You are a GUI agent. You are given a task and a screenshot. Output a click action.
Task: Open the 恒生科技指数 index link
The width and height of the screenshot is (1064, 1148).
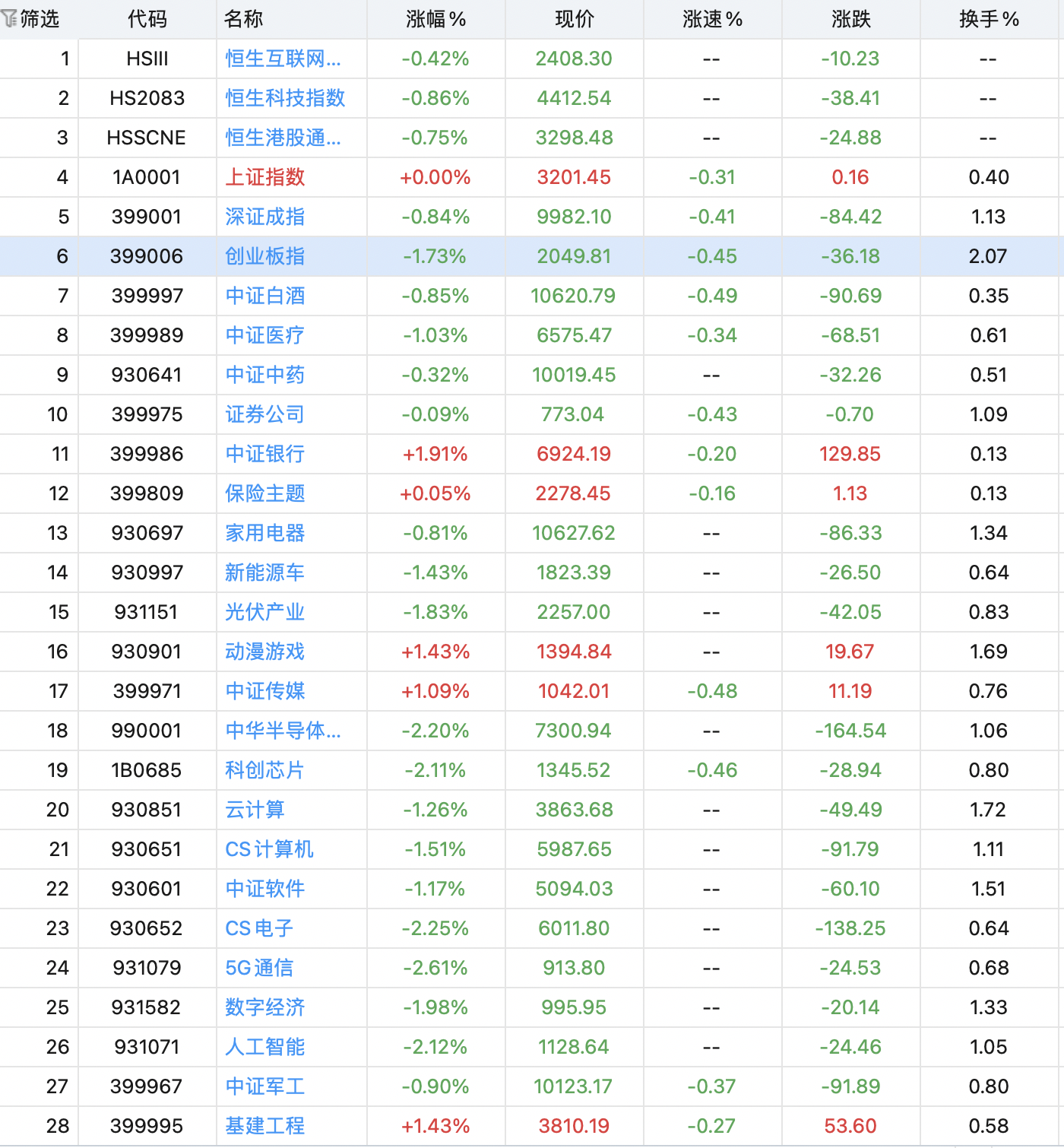(x=285, y=98)
